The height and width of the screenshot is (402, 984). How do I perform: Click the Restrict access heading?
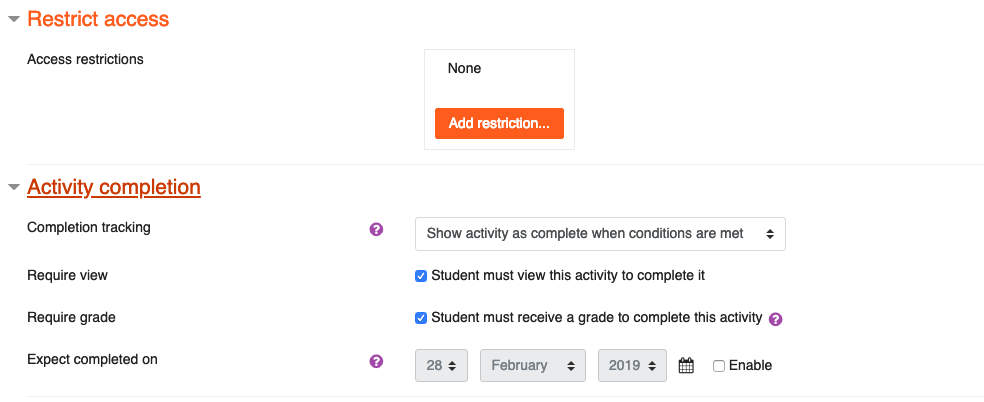pos(99,19)
